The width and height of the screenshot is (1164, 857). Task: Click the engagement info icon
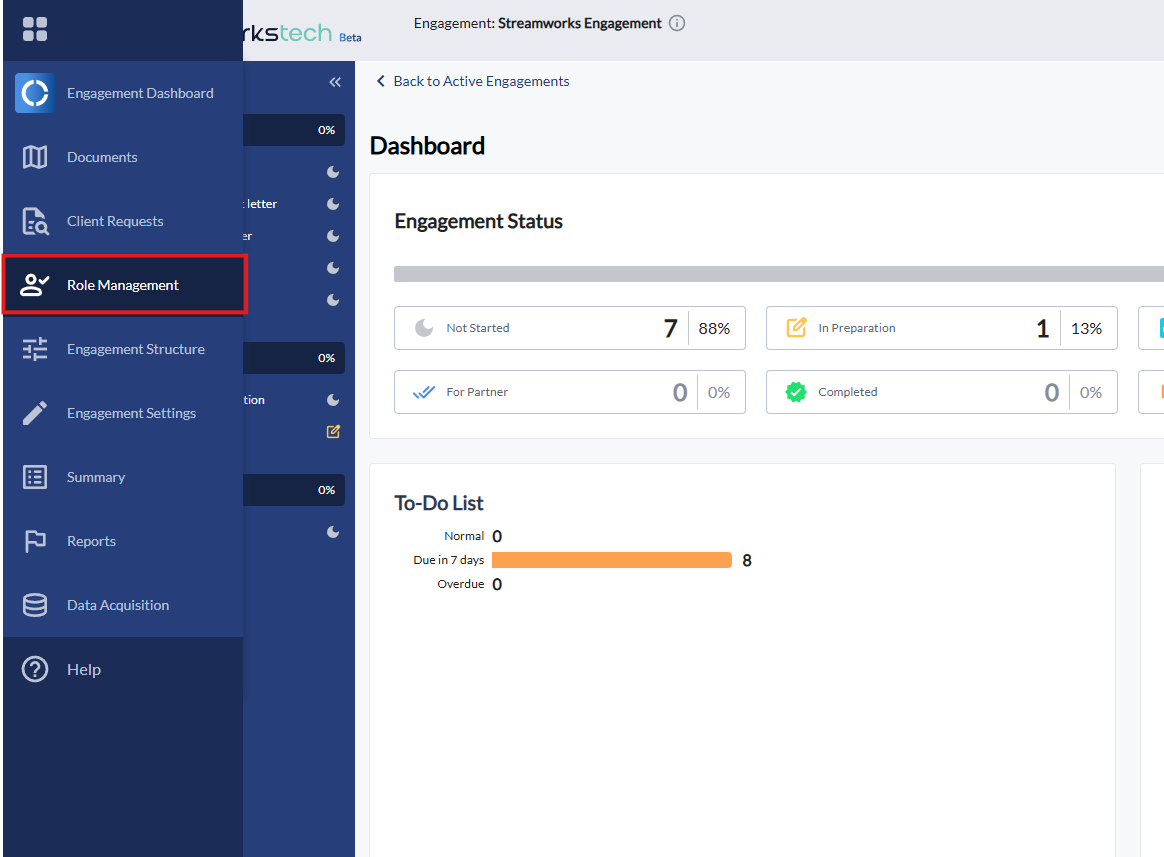pyautogui.click(x=677, y=23)
